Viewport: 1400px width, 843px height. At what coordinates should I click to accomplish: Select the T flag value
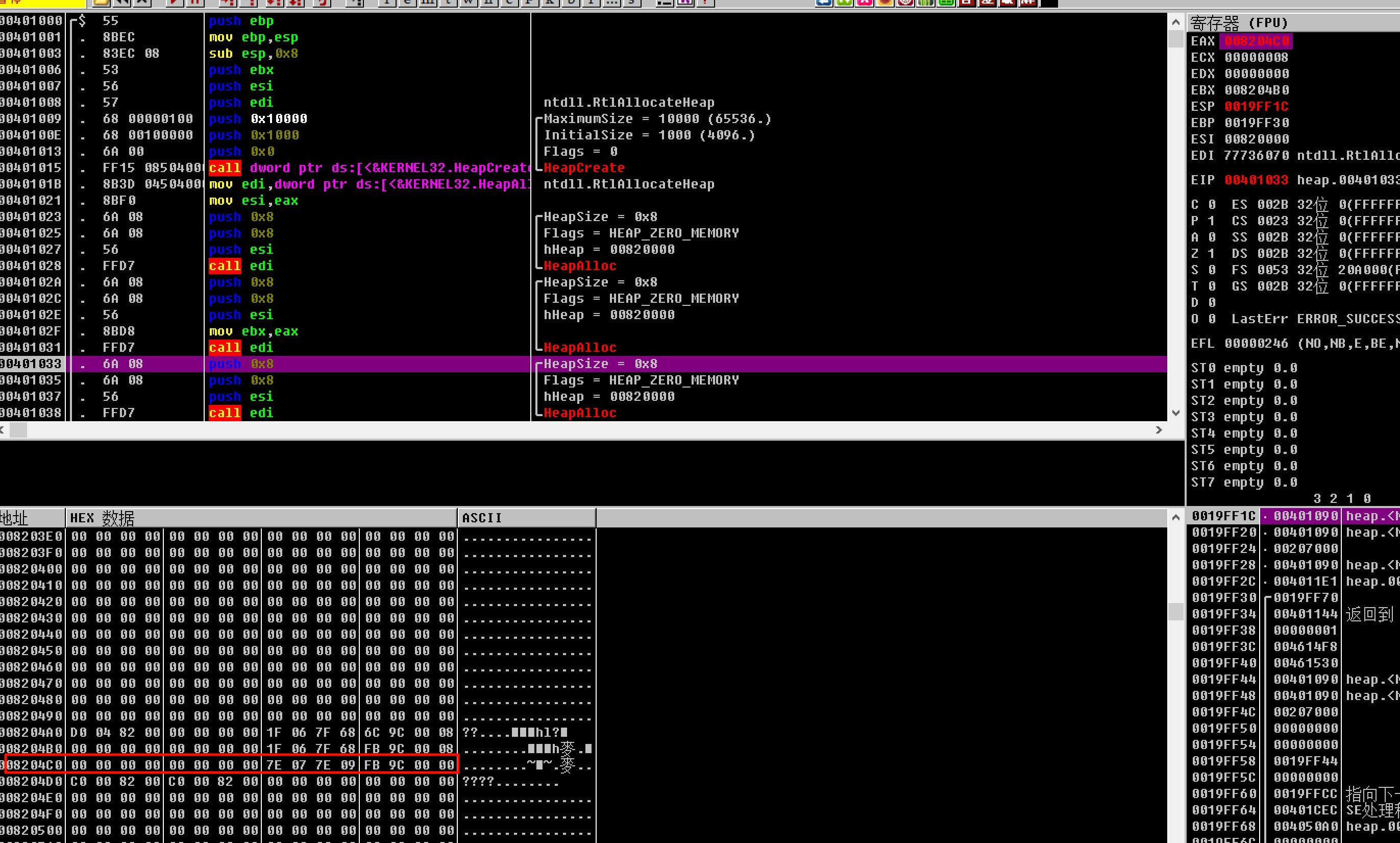[1212, 286]
